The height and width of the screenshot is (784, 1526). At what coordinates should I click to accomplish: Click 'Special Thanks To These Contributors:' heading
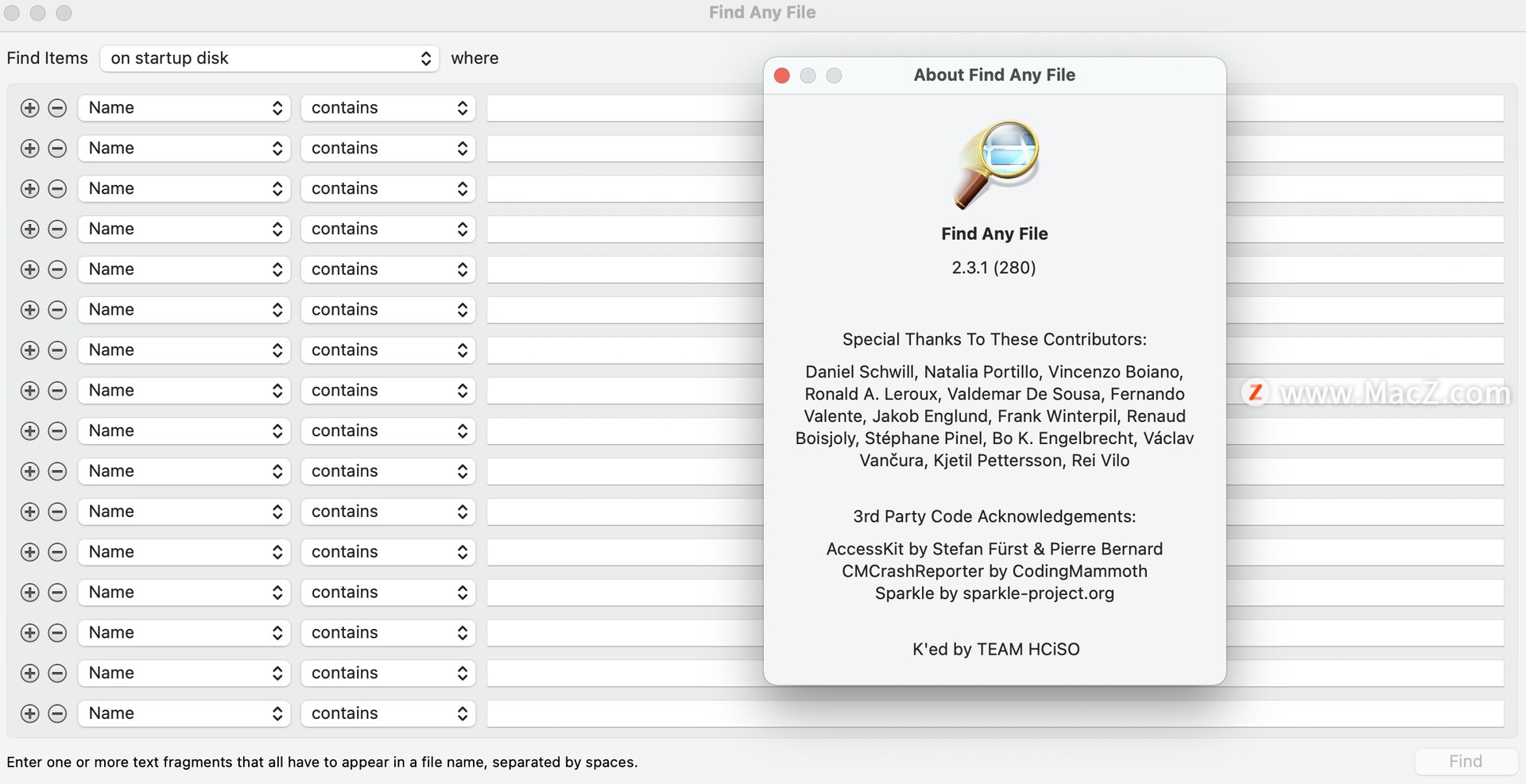[994, 340]
